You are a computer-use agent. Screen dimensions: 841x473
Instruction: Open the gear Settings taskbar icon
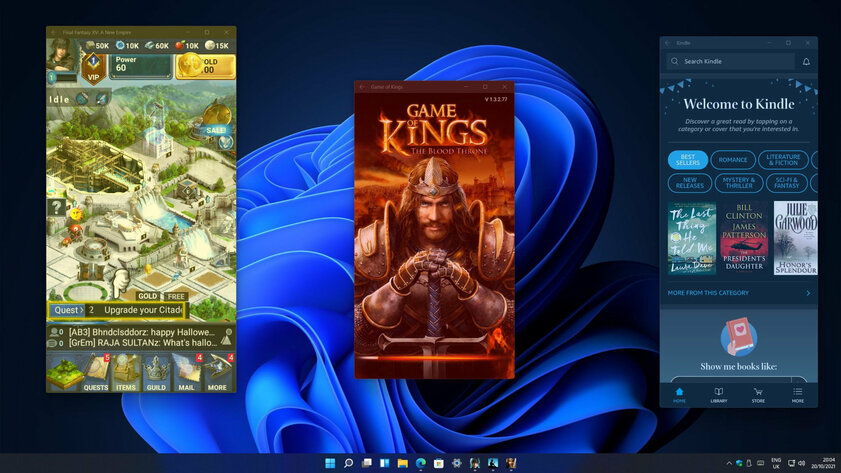pos(457,463)
